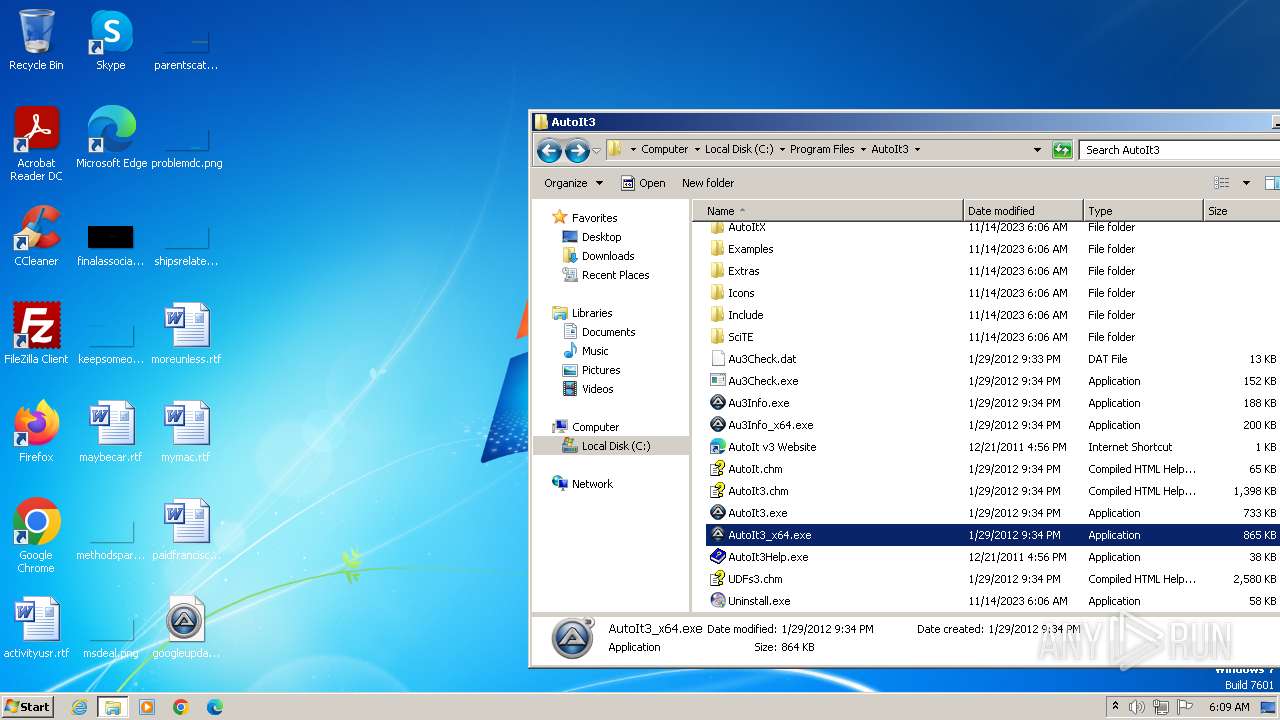The width and height of the screenshot is (1280, 720).
Task: Change view with the view icon
Action: [1221, 183]
